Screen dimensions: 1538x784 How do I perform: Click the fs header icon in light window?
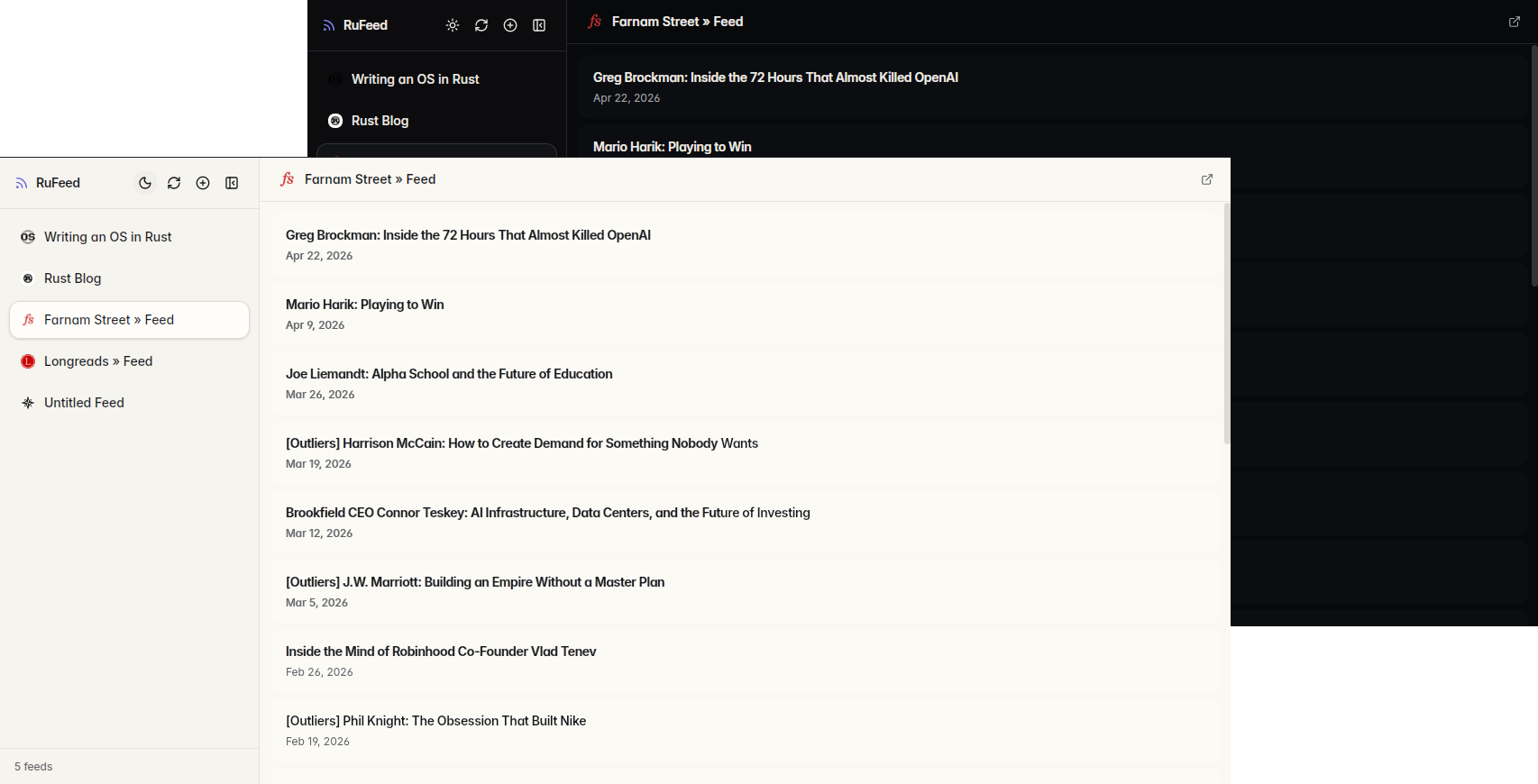288,179
